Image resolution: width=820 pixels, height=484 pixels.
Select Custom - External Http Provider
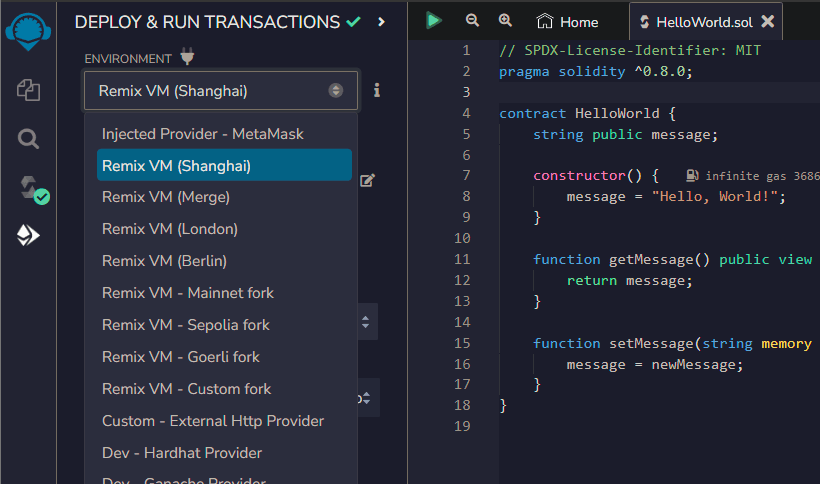224,421
